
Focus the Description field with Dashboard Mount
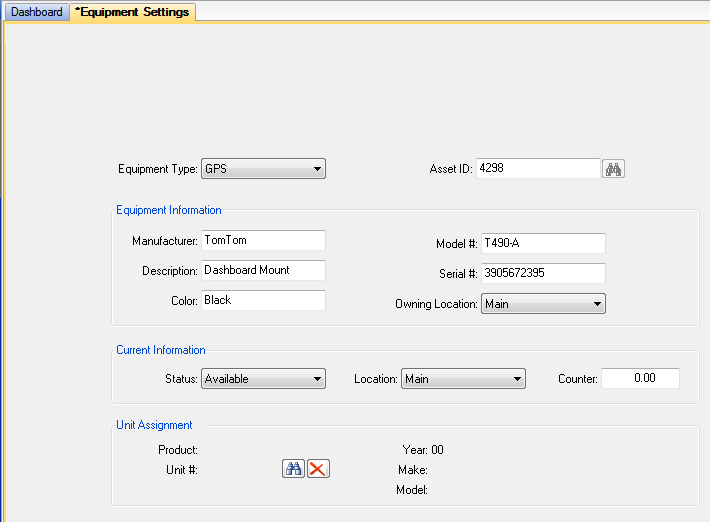pos(264,270)
